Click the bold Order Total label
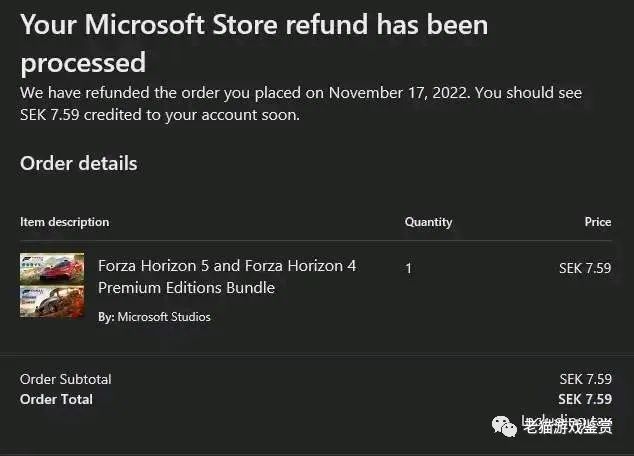Viewport: 634px width, 456px height. point(56,399)
